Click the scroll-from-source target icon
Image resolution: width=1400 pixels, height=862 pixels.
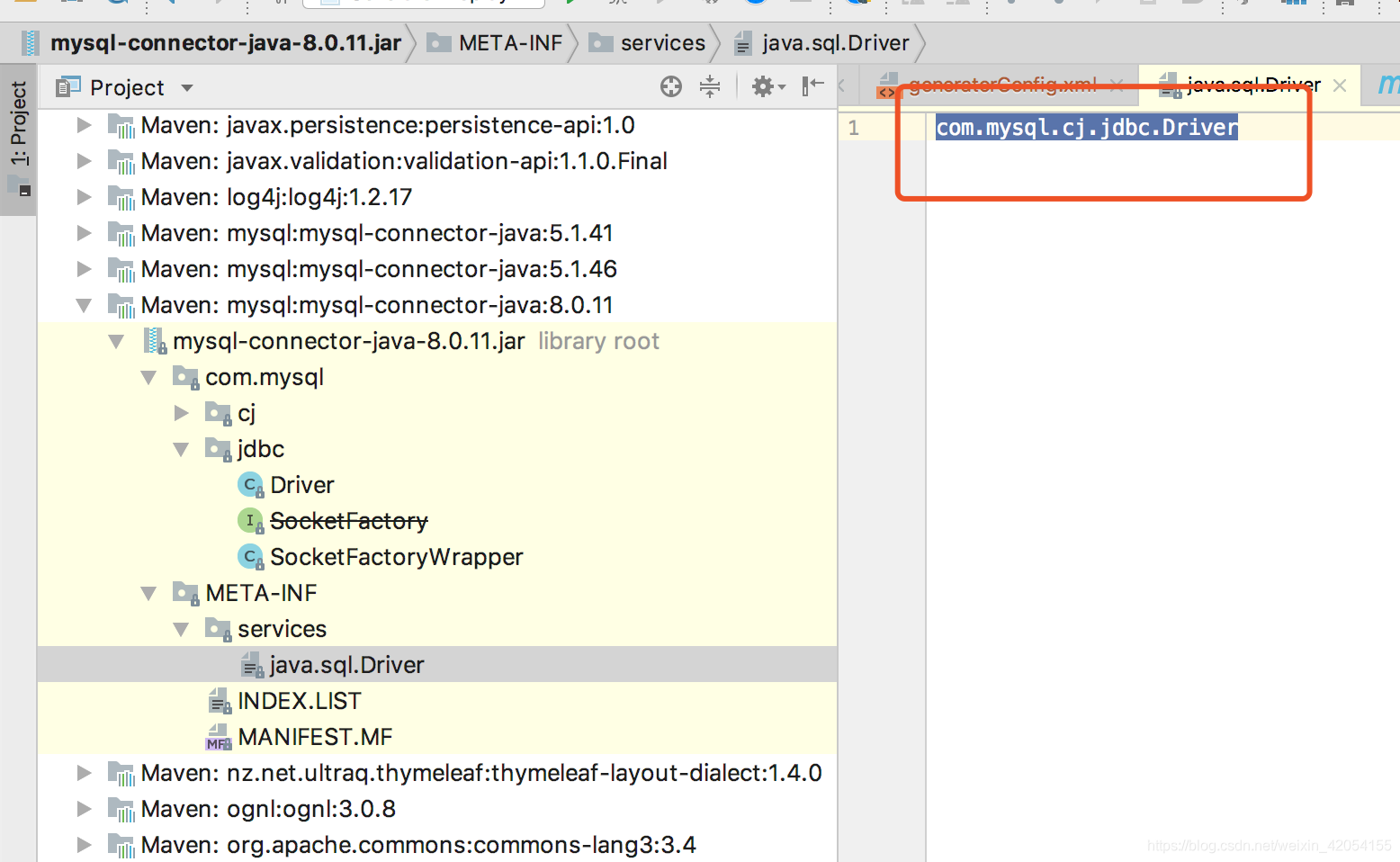tap(671, 86)
